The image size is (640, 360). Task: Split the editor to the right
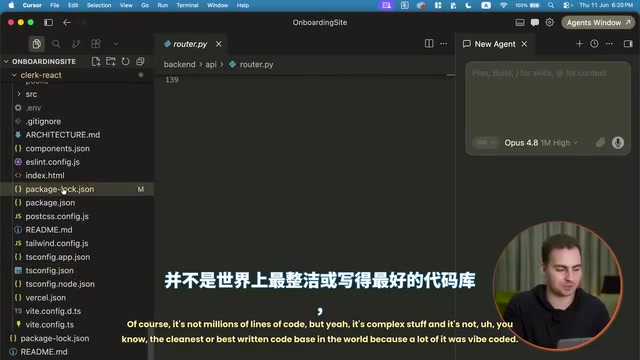point(429,44)
